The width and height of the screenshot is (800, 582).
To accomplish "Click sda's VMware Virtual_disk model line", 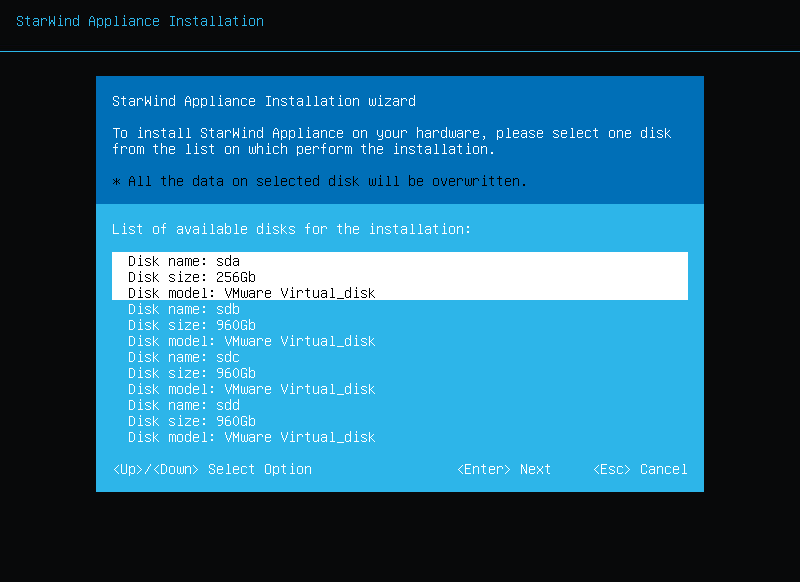I will pyautogui.click(x=252, y=293).
